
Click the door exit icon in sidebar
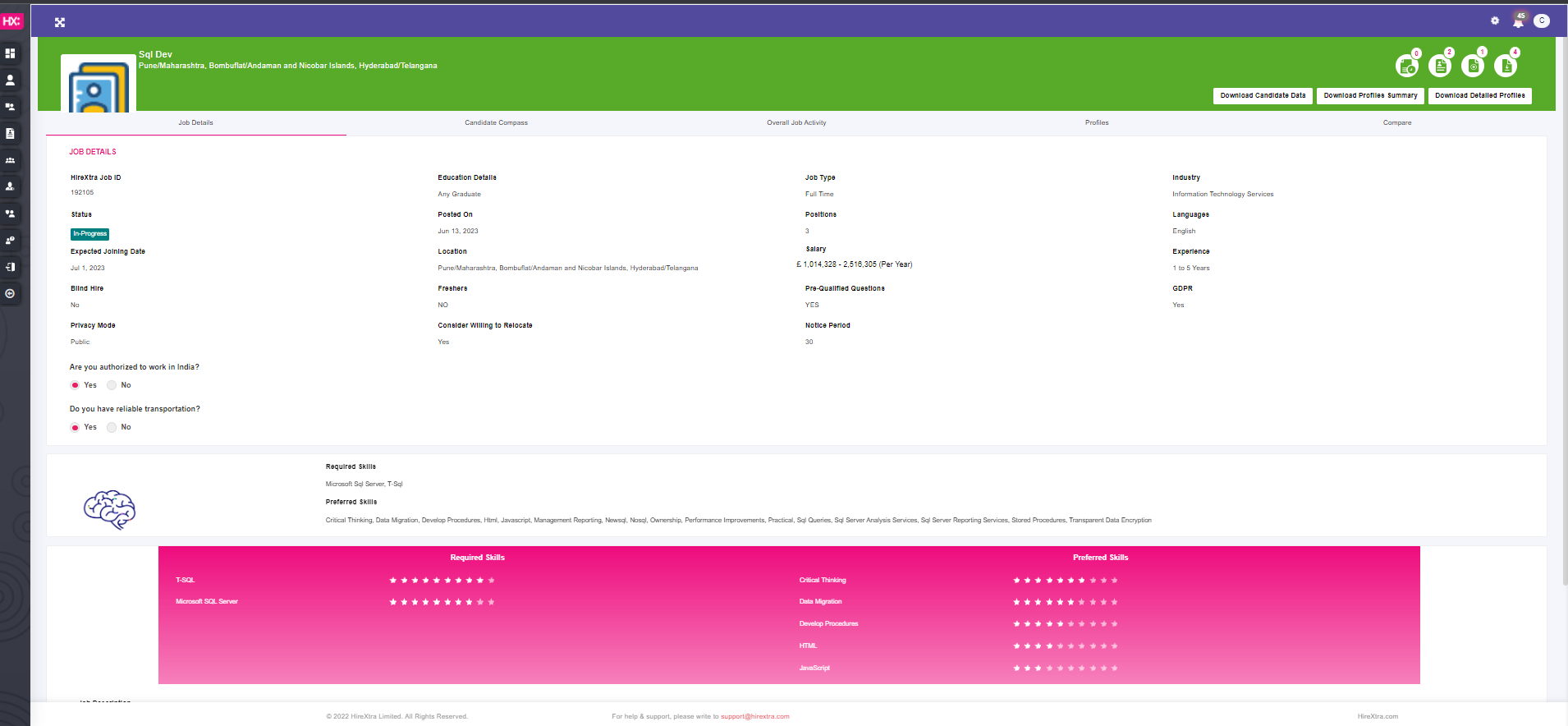pos(10,267)
